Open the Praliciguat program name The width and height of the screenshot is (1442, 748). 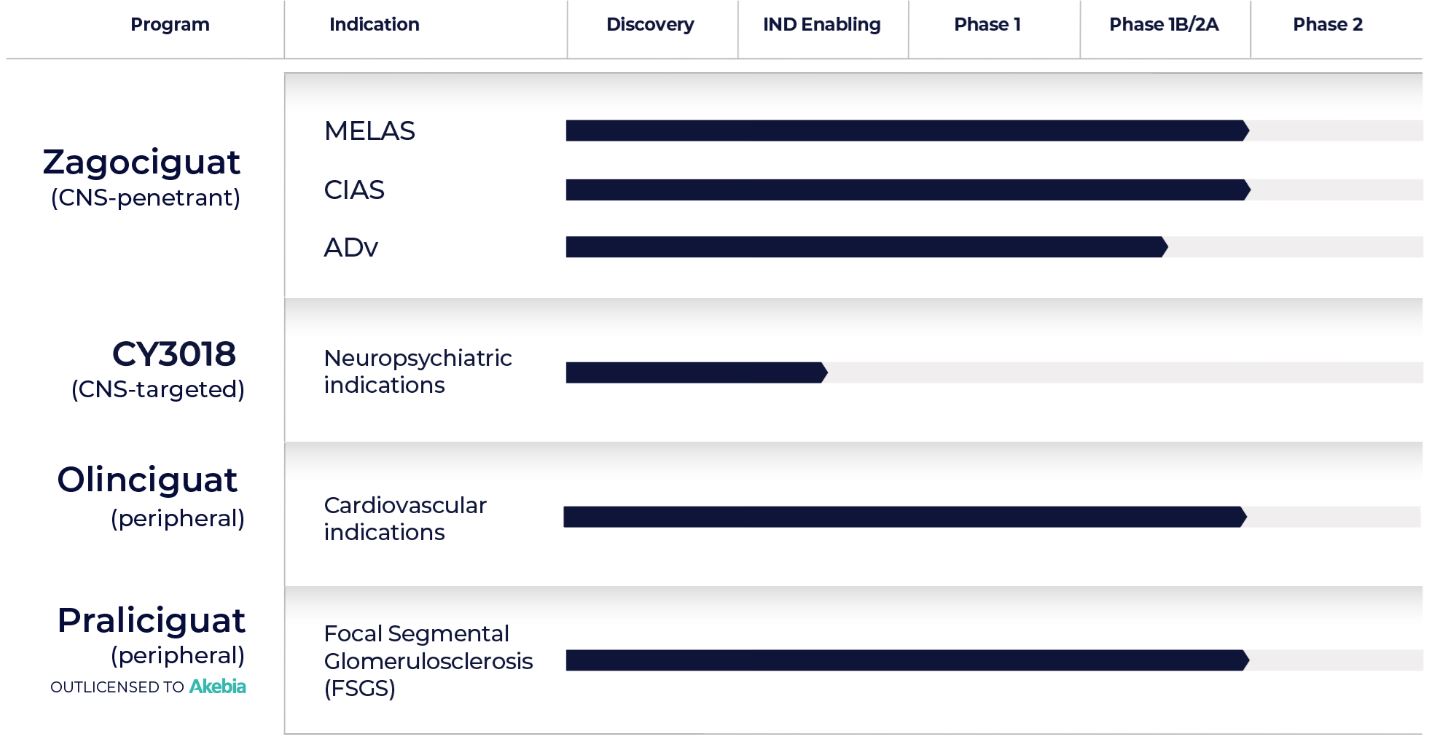(151, 621)
